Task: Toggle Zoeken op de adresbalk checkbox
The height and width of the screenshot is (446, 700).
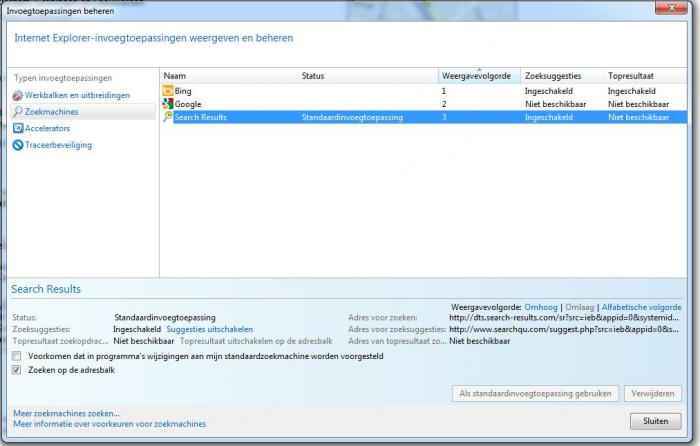Action: 17,370
